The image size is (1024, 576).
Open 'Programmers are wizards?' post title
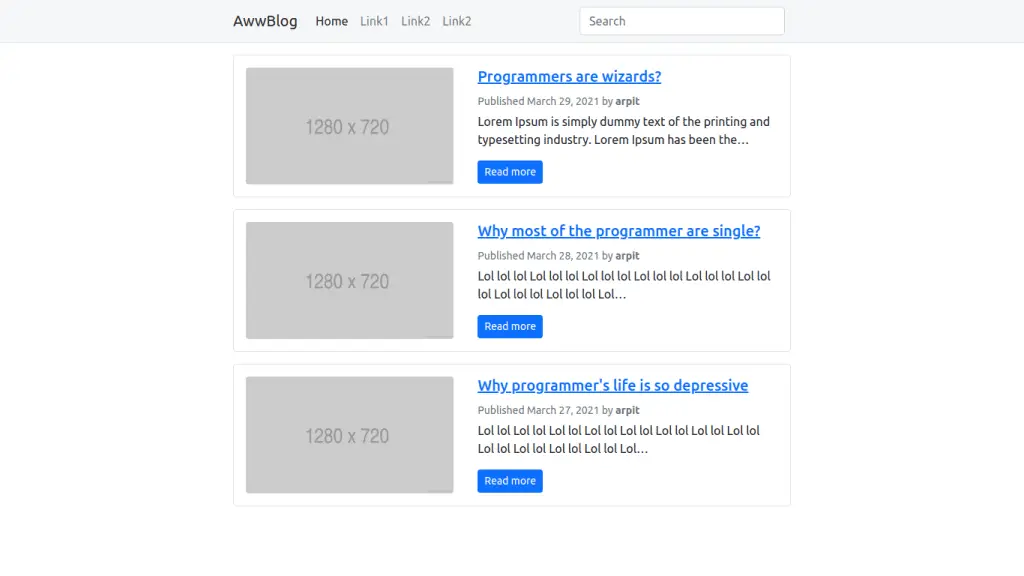(569, 76)
